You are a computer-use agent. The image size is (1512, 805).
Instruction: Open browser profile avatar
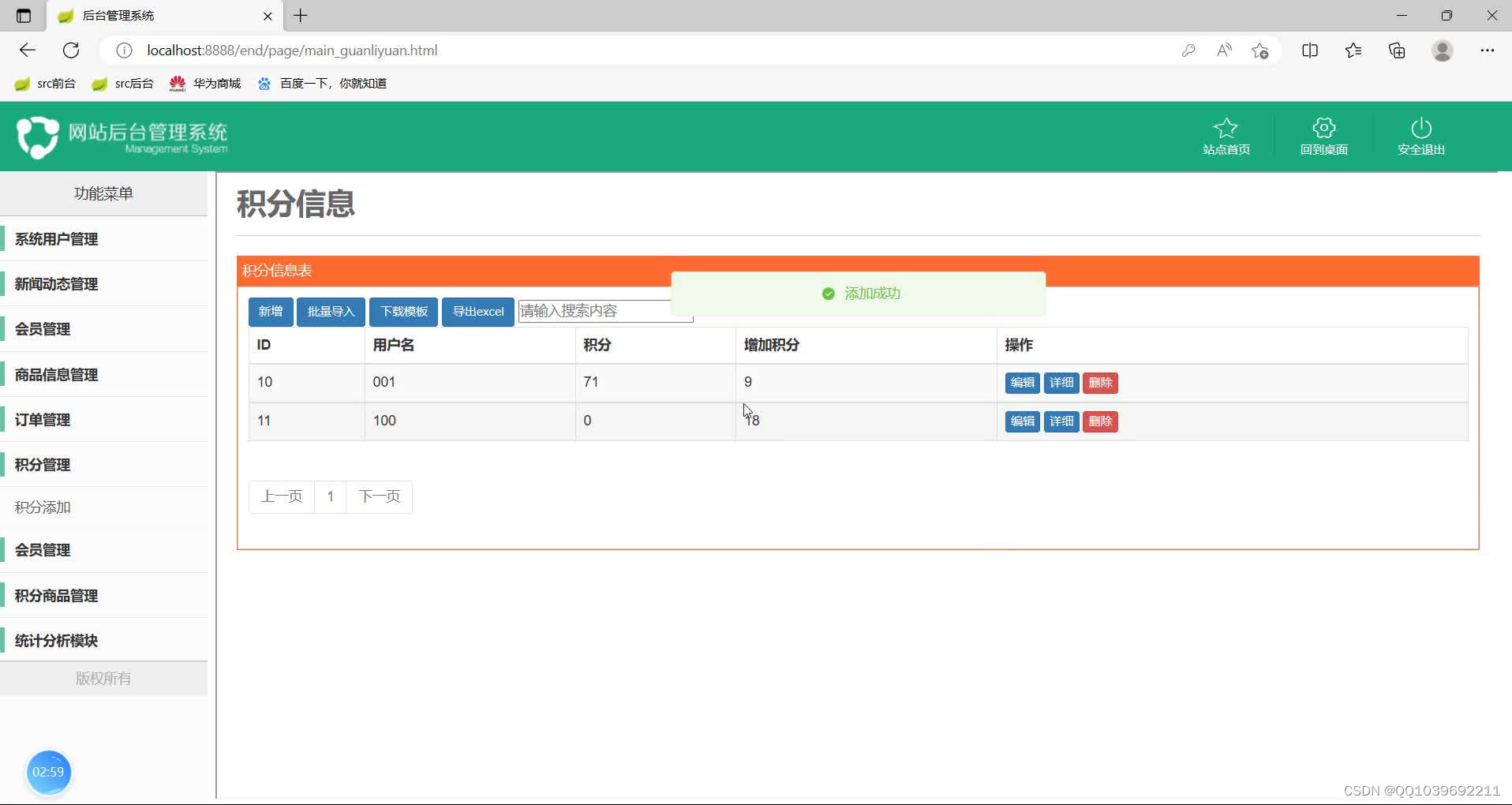pos(1443,51)
